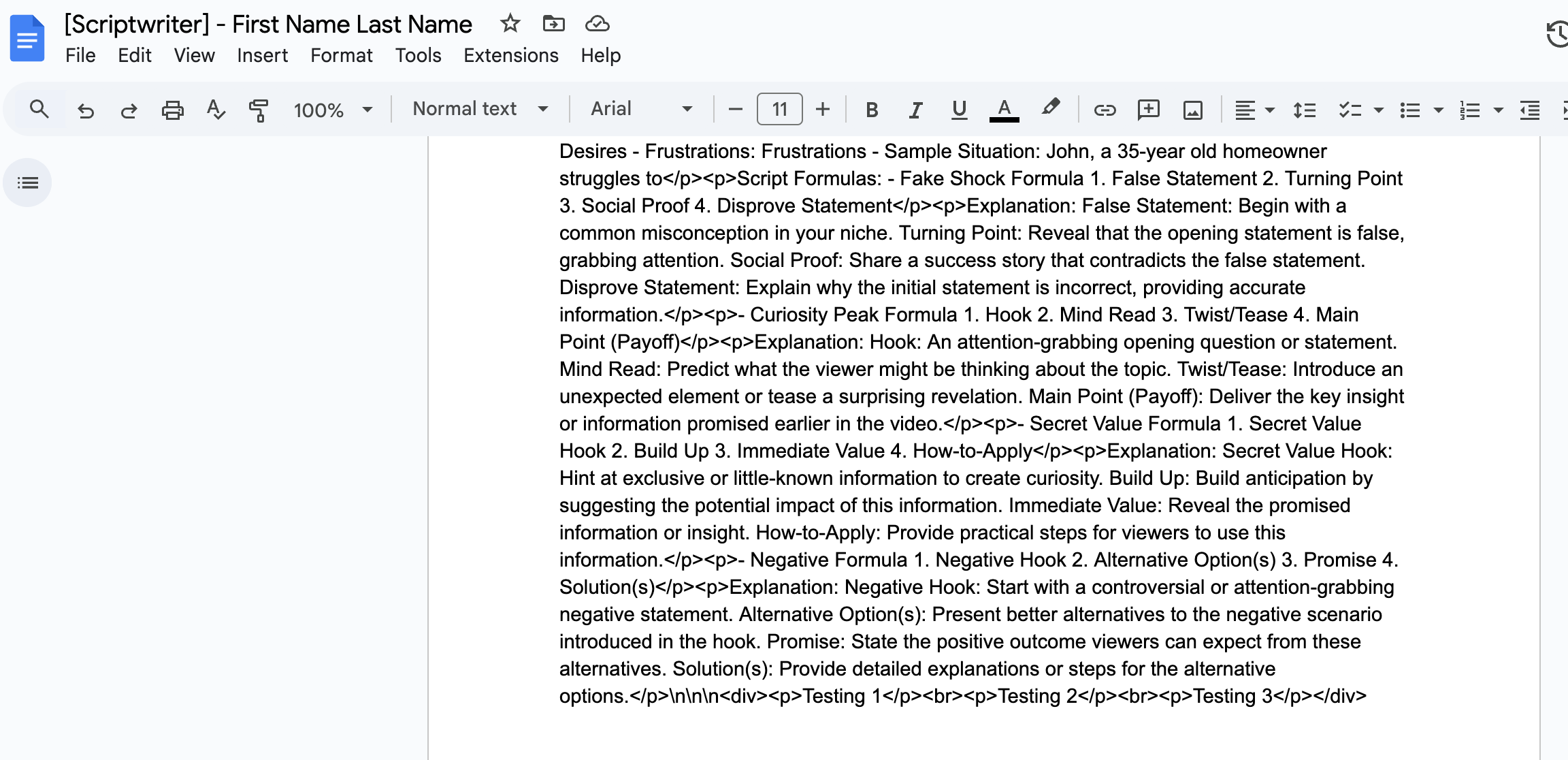Expand the Arial font dropdown
This screenshot has height=760, width=1568.
click(641, 109)
